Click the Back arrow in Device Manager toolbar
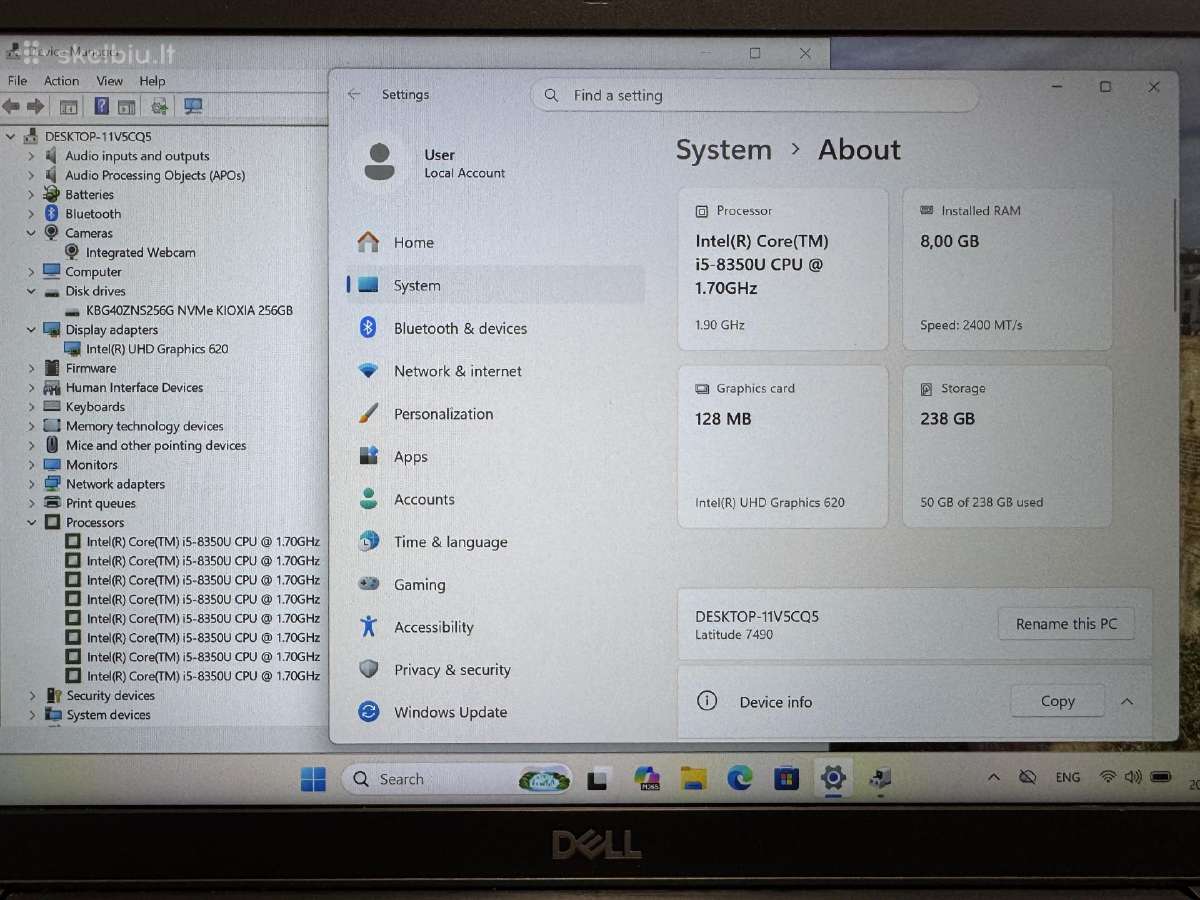 click(x=11, y=106)
